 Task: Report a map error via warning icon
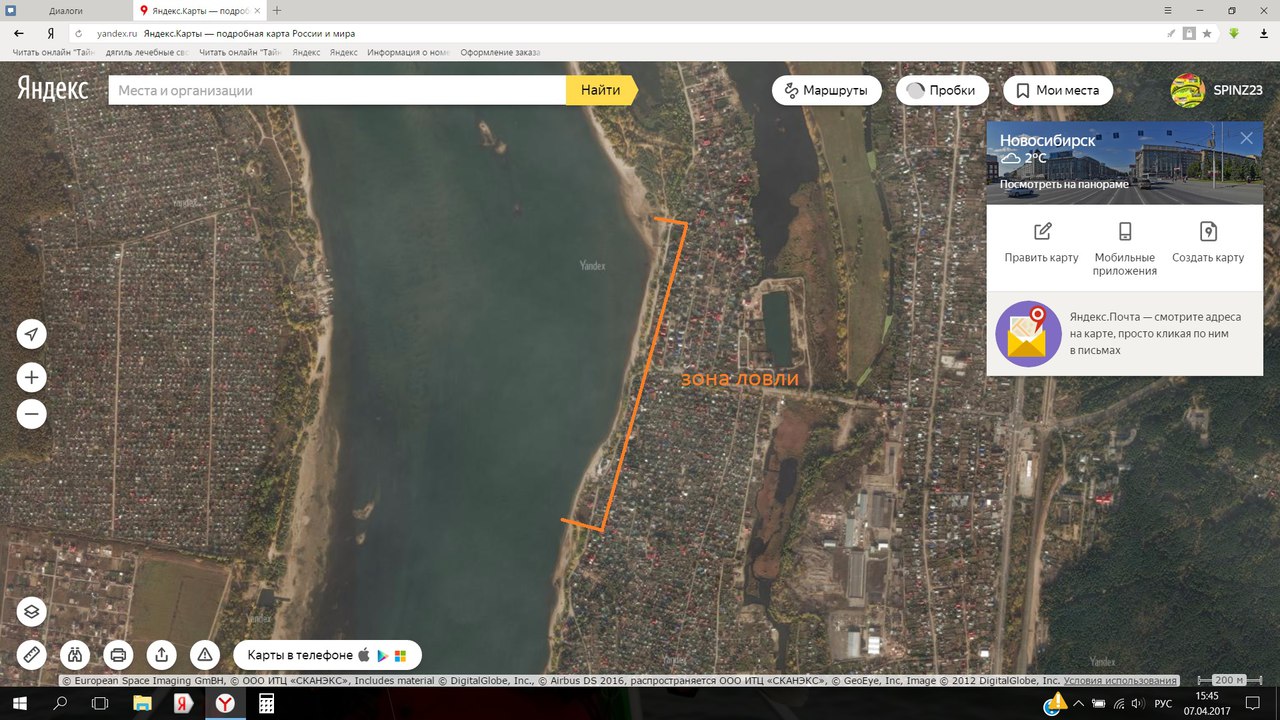[204, 655]
